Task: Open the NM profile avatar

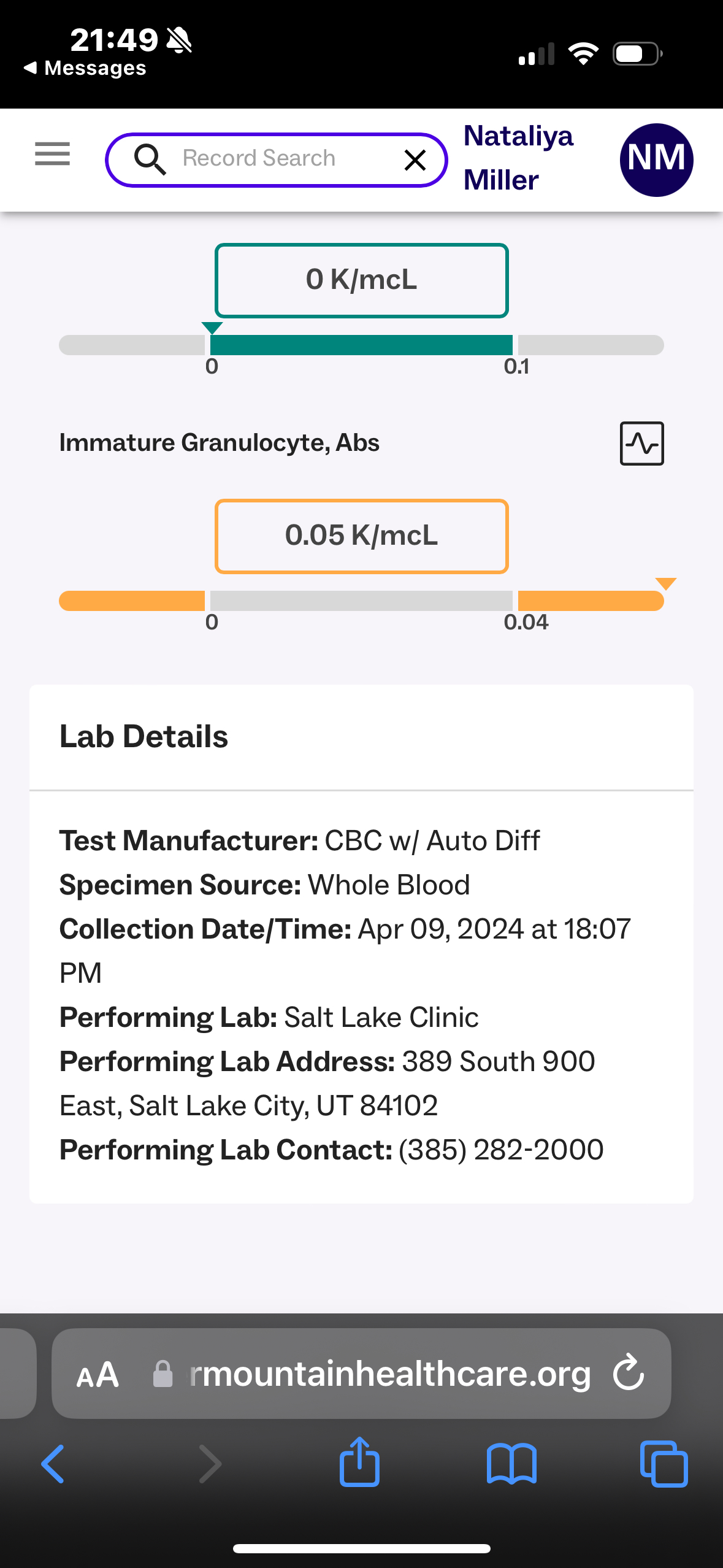Action: [656, 160]
